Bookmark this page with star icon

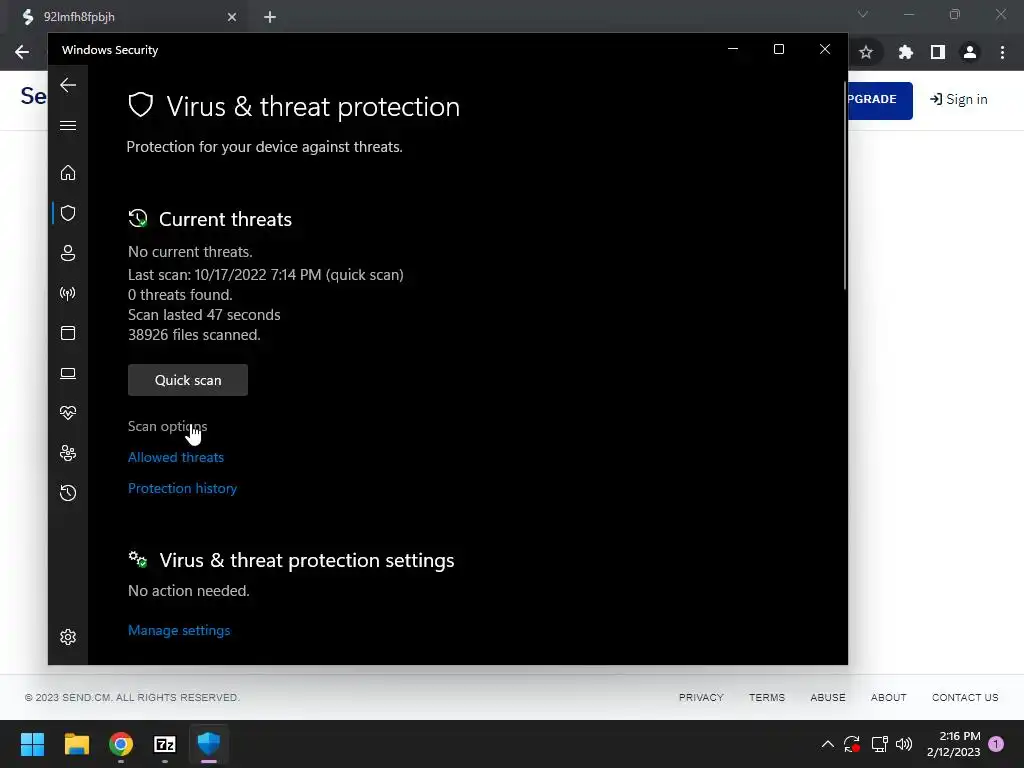click(x=866, y=52)
